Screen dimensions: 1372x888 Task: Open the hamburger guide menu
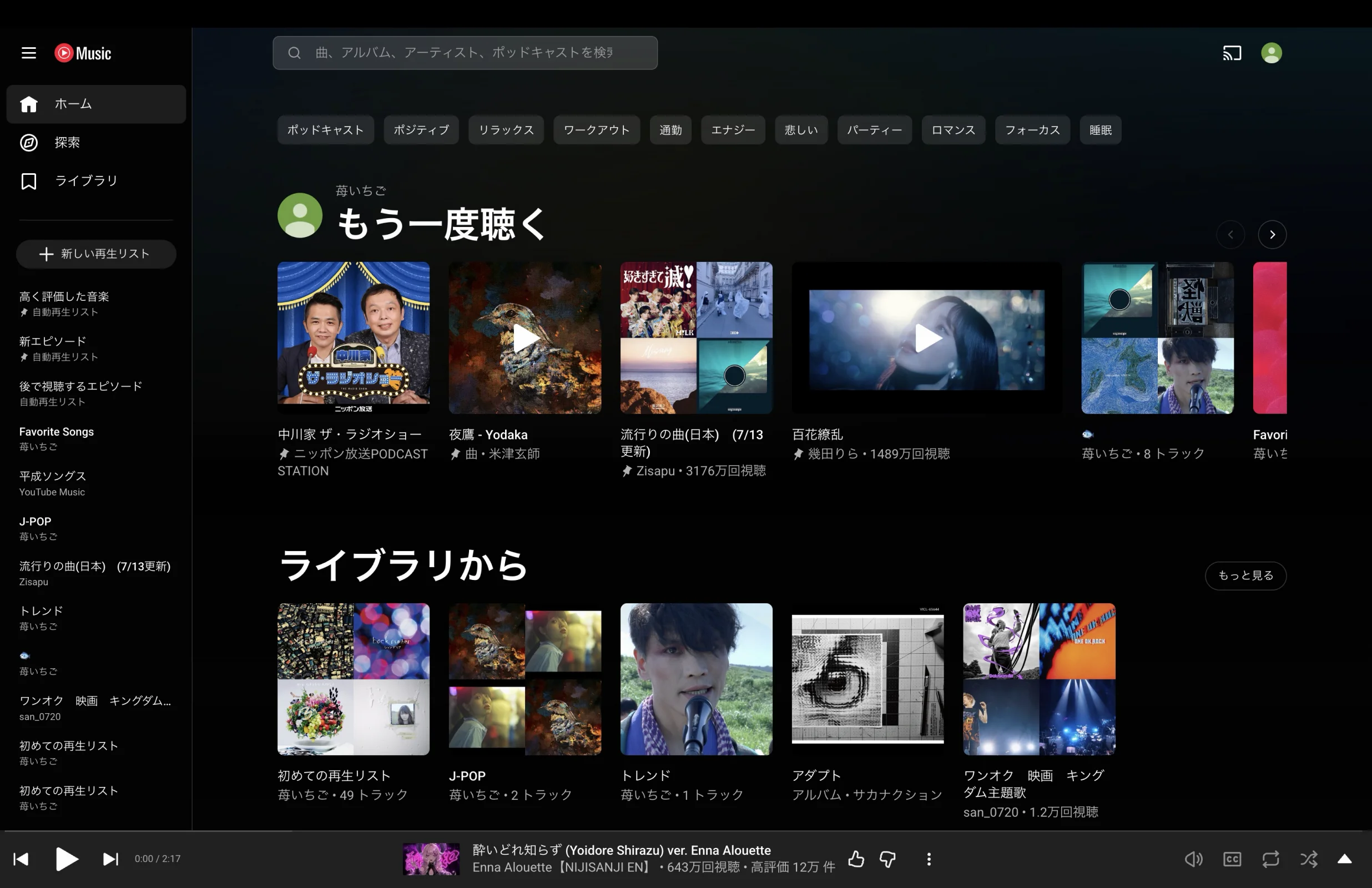coord(28,53)
